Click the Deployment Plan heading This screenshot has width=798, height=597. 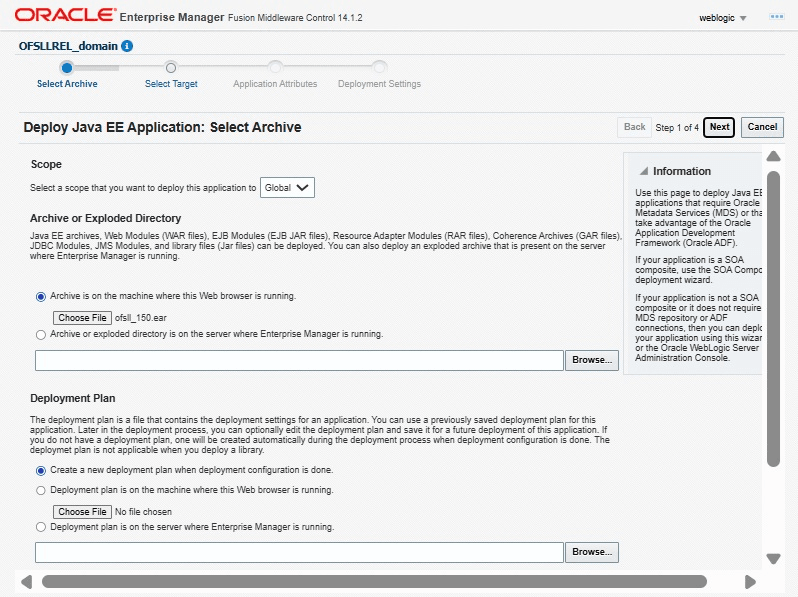73,398
